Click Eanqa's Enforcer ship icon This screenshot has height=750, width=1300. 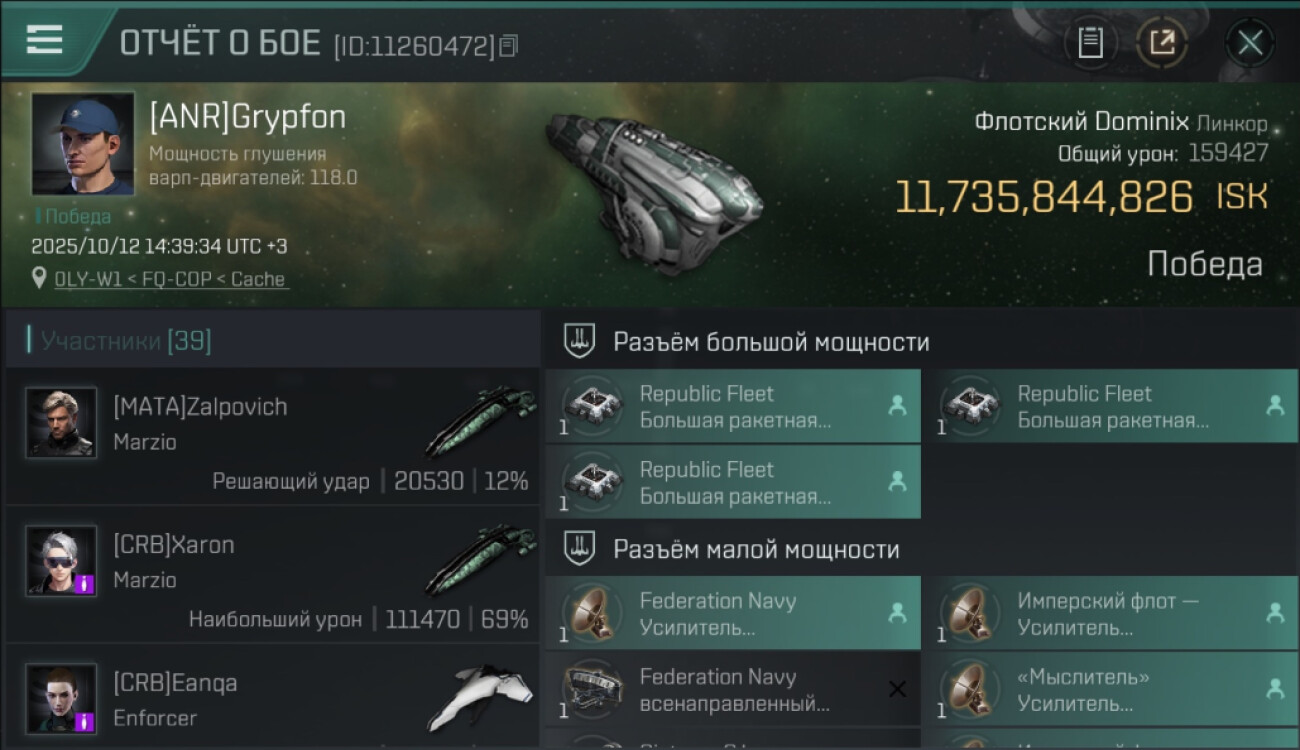(x=481, y=697)
